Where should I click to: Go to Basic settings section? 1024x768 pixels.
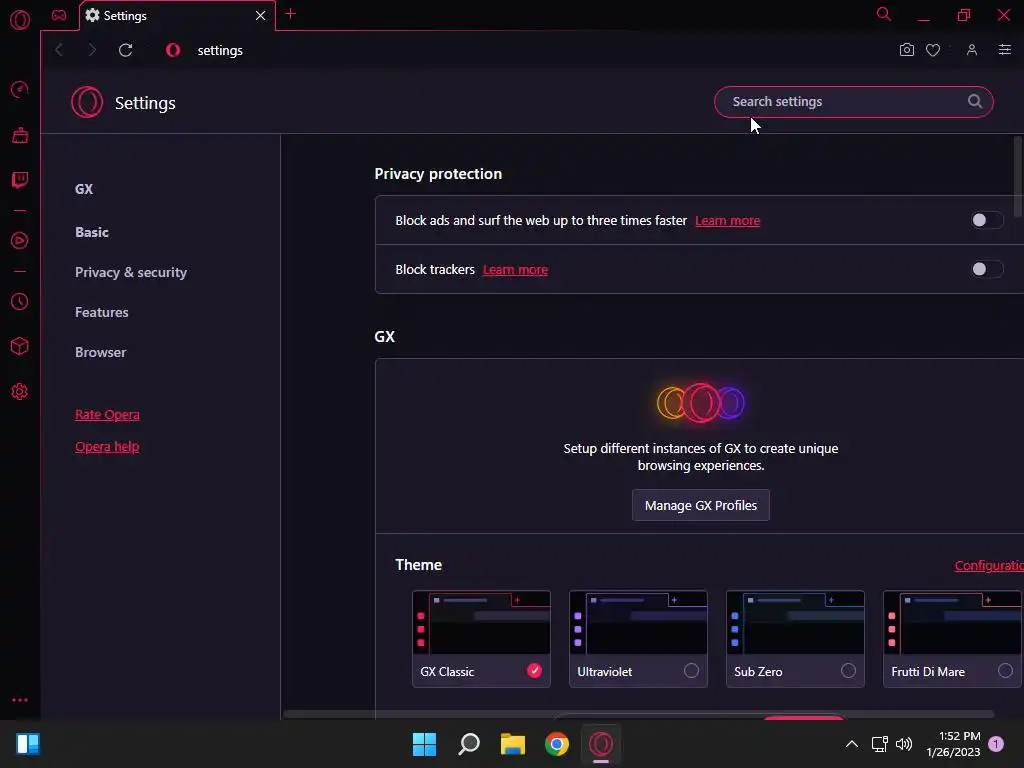tap(92, 232)
